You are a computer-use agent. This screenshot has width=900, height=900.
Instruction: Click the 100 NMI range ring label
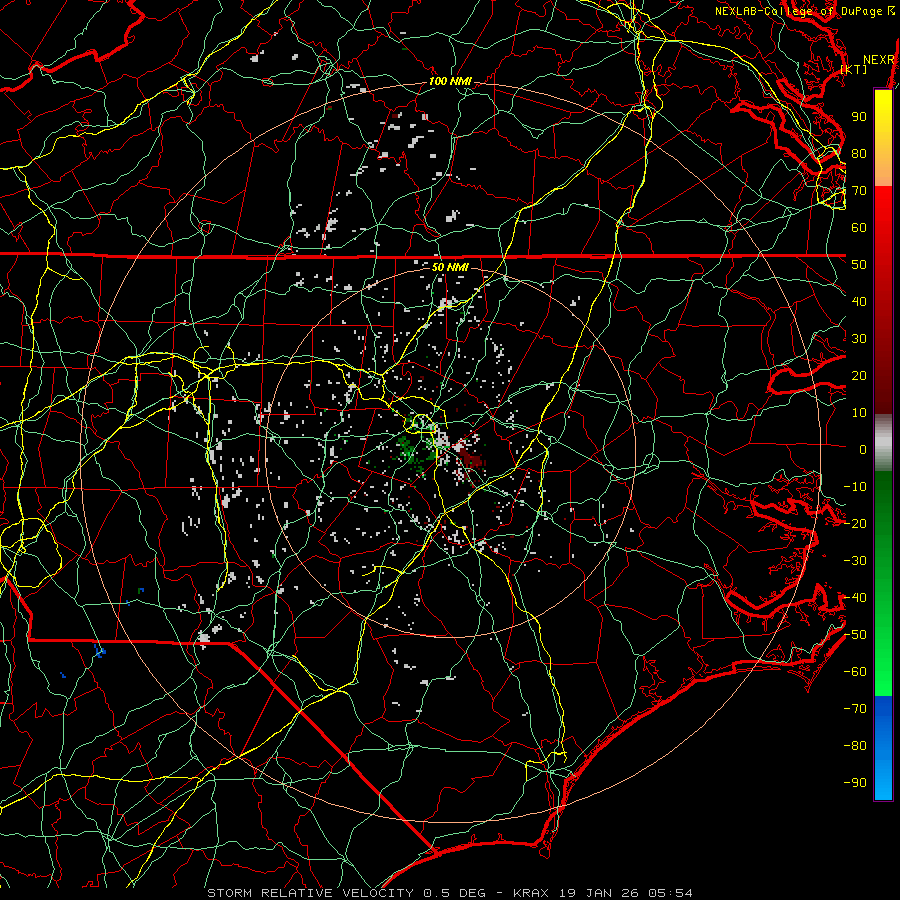coord(450,81)
